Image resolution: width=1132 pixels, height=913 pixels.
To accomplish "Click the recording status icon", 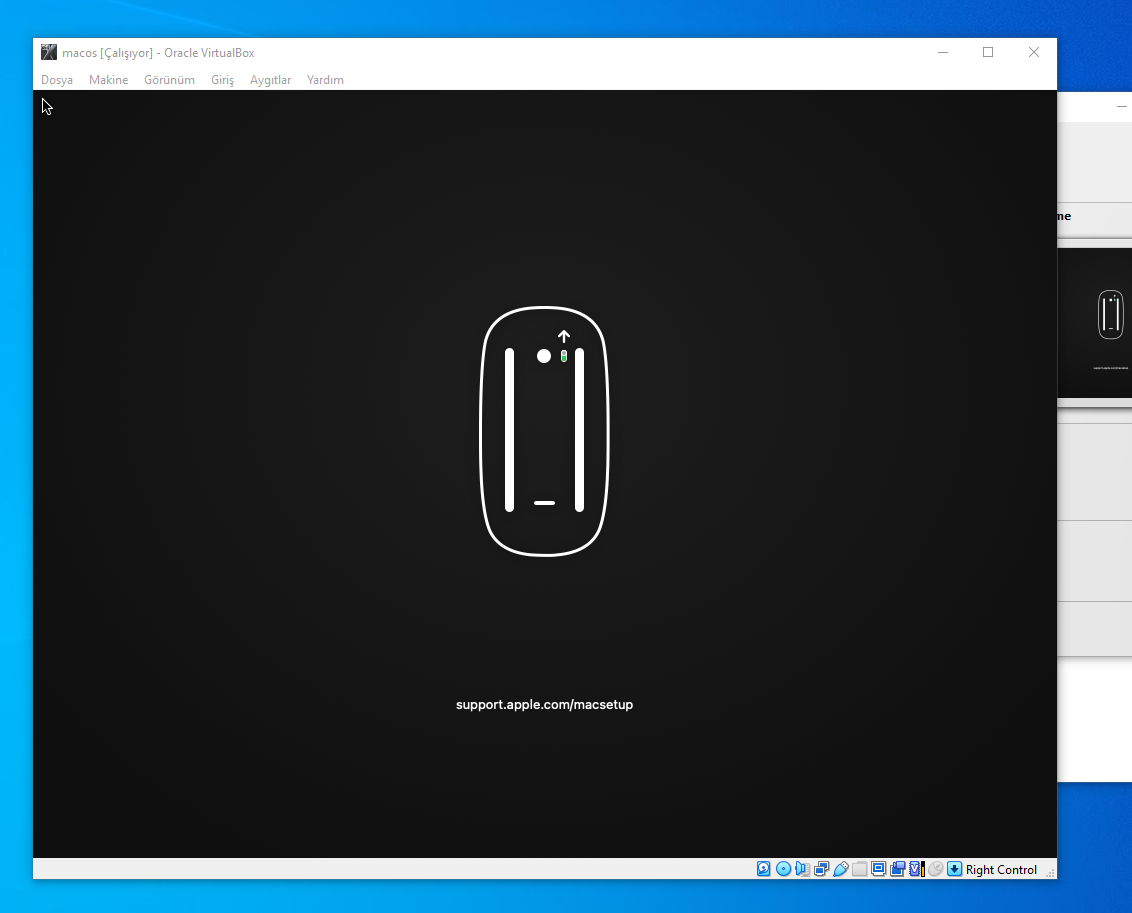I will coord(897,869).
